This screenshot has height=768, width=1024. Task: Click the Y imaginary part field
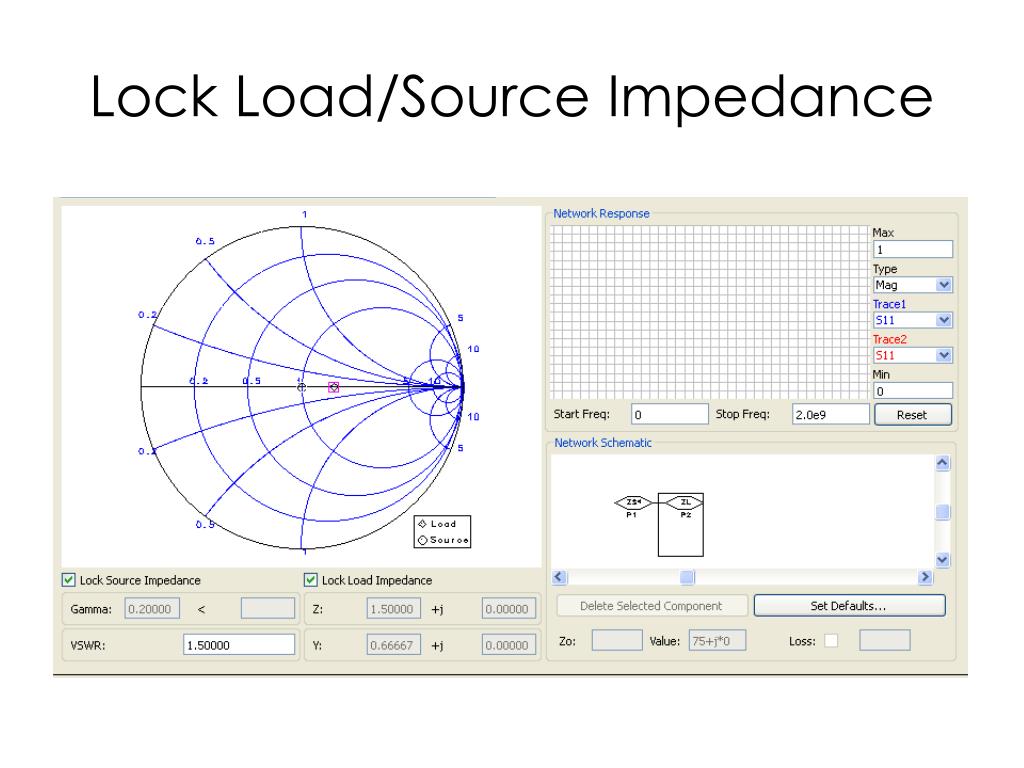coord(509,645)
